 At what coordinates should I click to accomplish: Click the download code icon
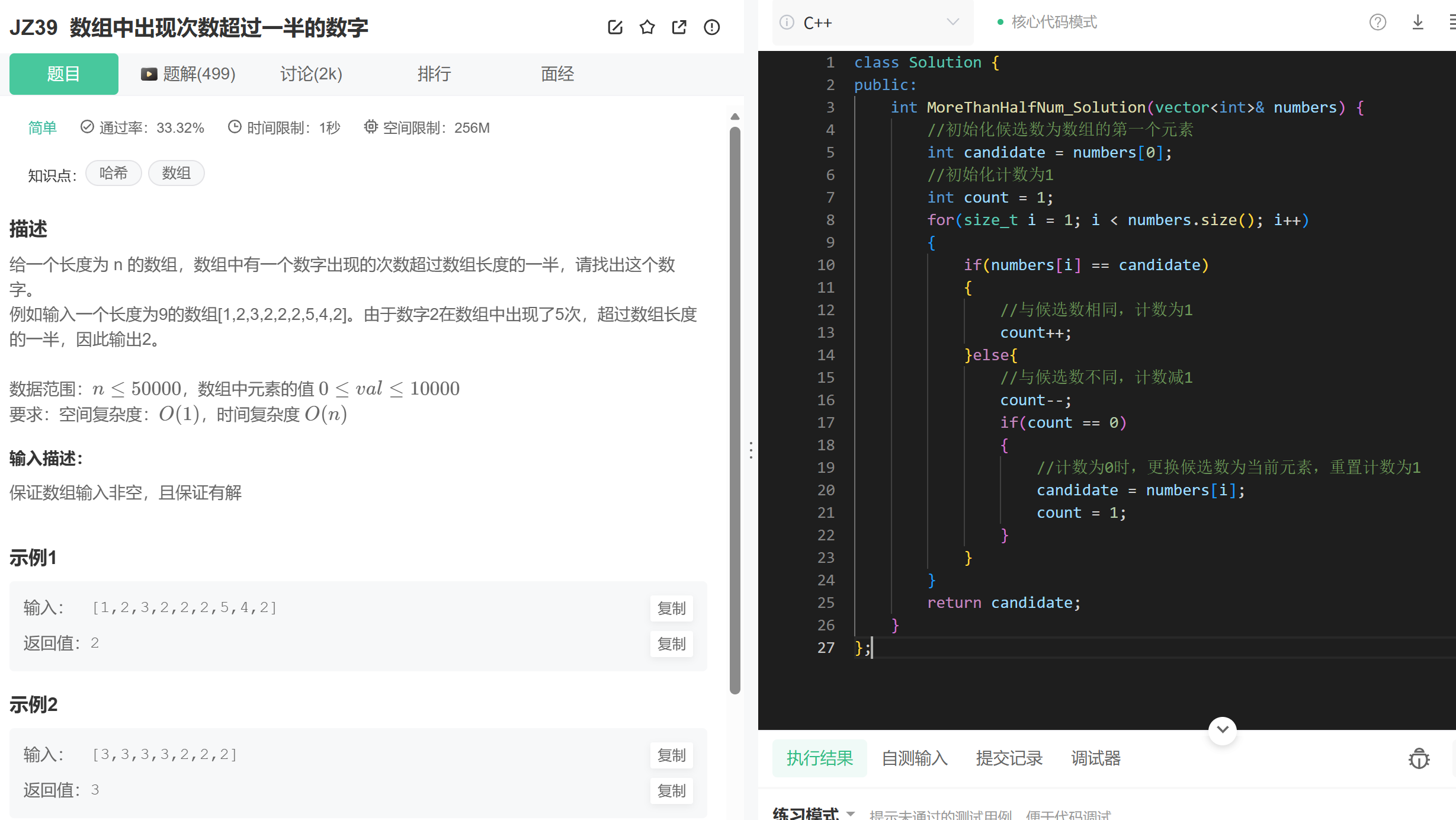[1417, 23]
